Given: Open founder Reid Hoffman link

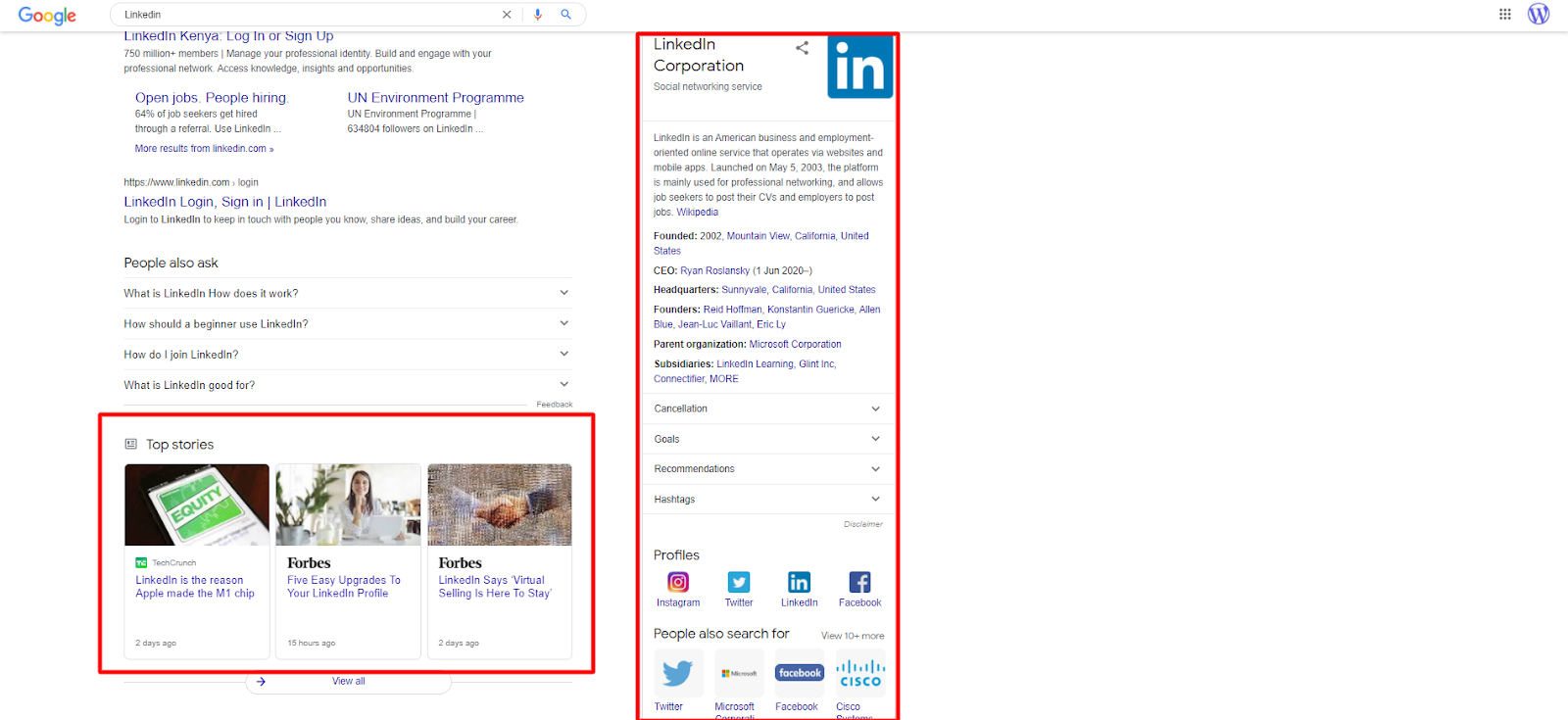Looking at the screenshot, I should pyautogui.click(x=732, y=310).
